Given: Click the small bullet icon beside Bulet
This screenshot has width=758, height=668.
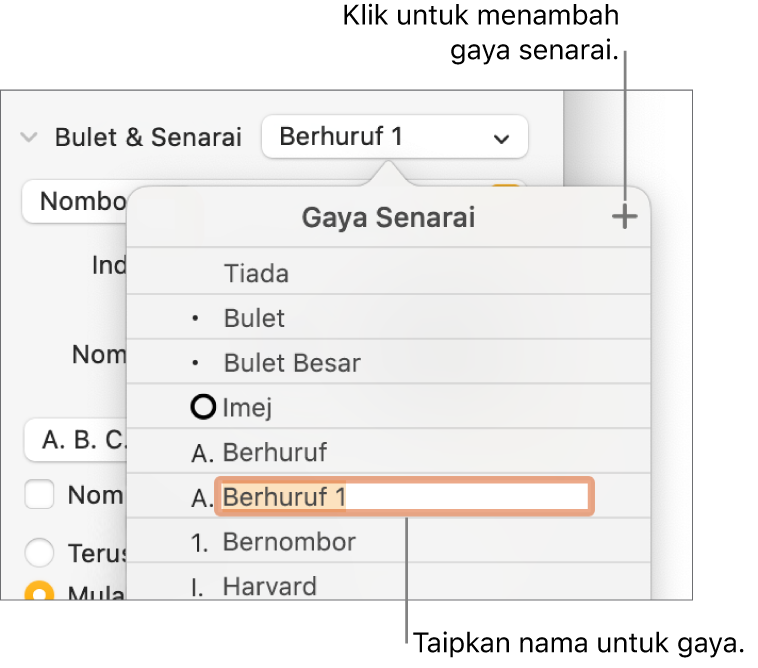Looking at the screenshot, I should 196,319.
